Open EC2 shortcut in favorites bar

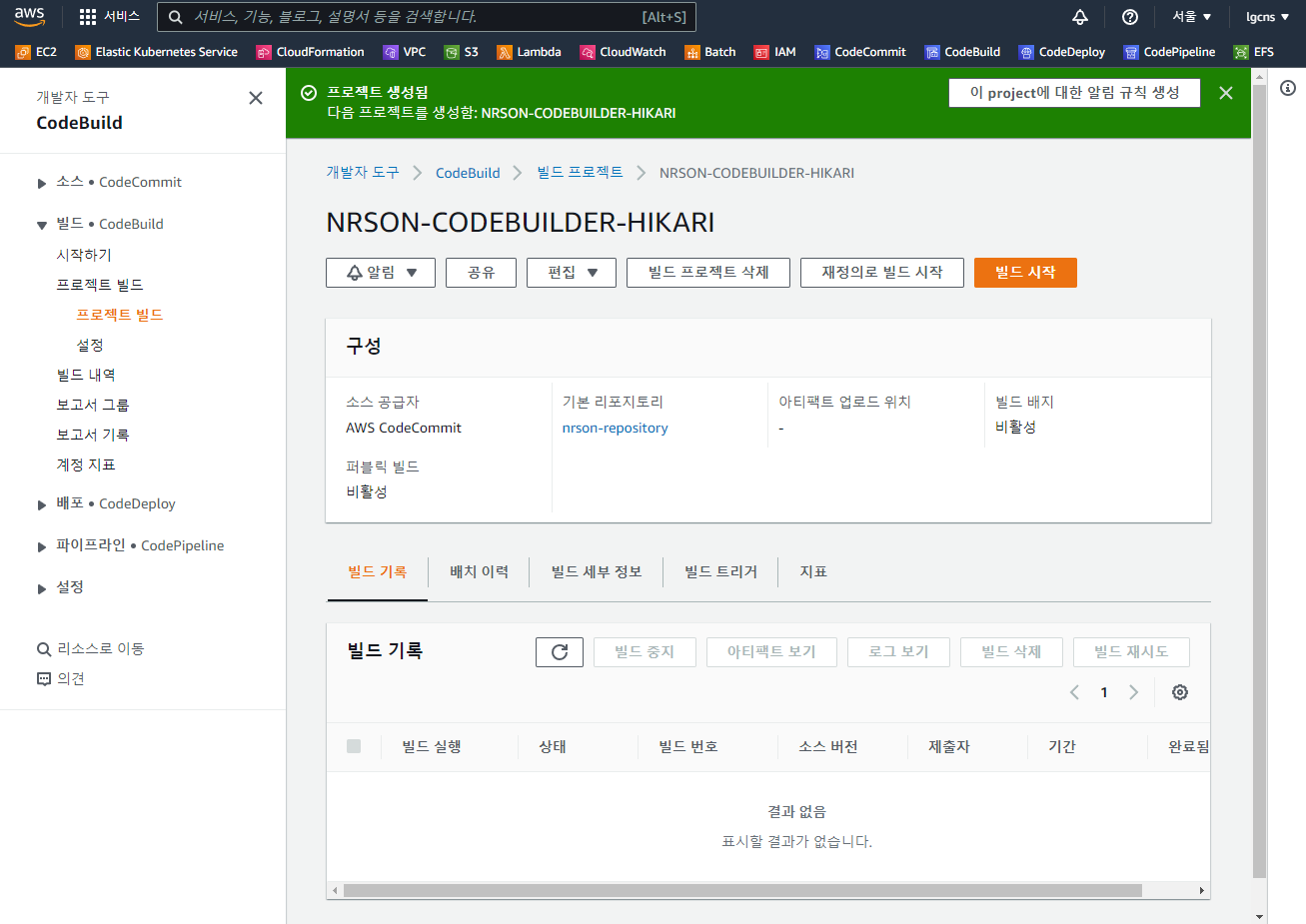coord(36,52)
